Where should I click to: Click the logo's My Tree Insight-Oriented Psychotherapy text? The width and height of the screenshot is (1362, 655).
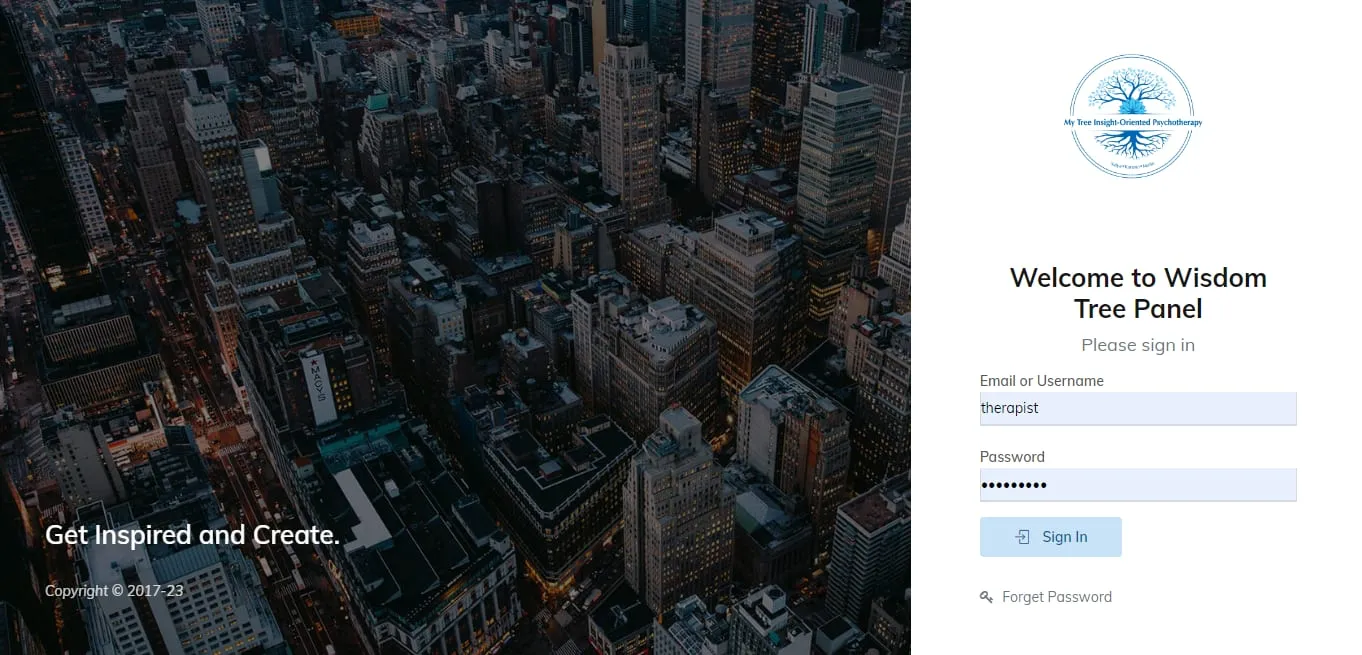tap(1132, 122)
